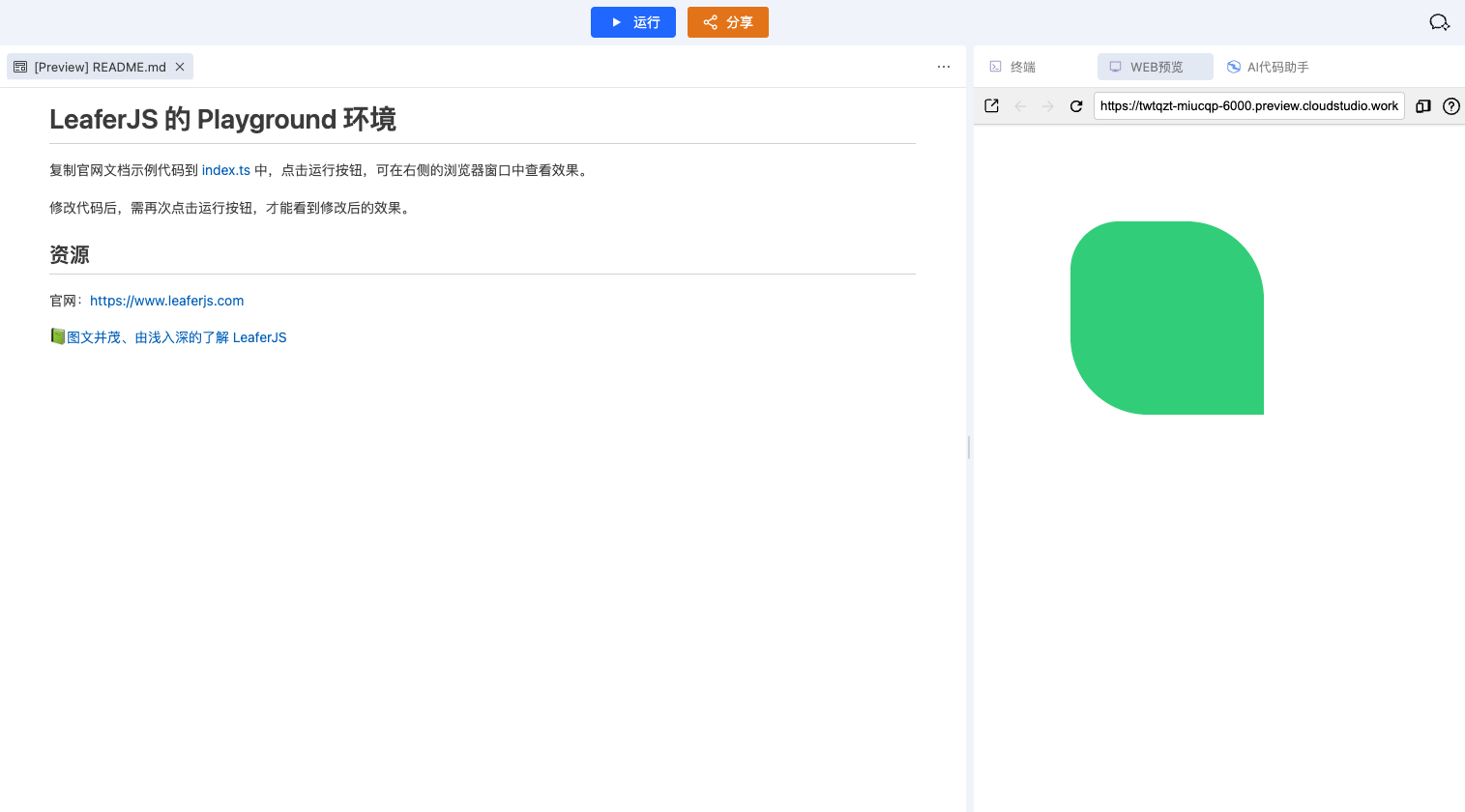The width and height of the screenshot is (1465, 812).
Task: Open the AI代码助手 tab
Action: (1268, 67)
